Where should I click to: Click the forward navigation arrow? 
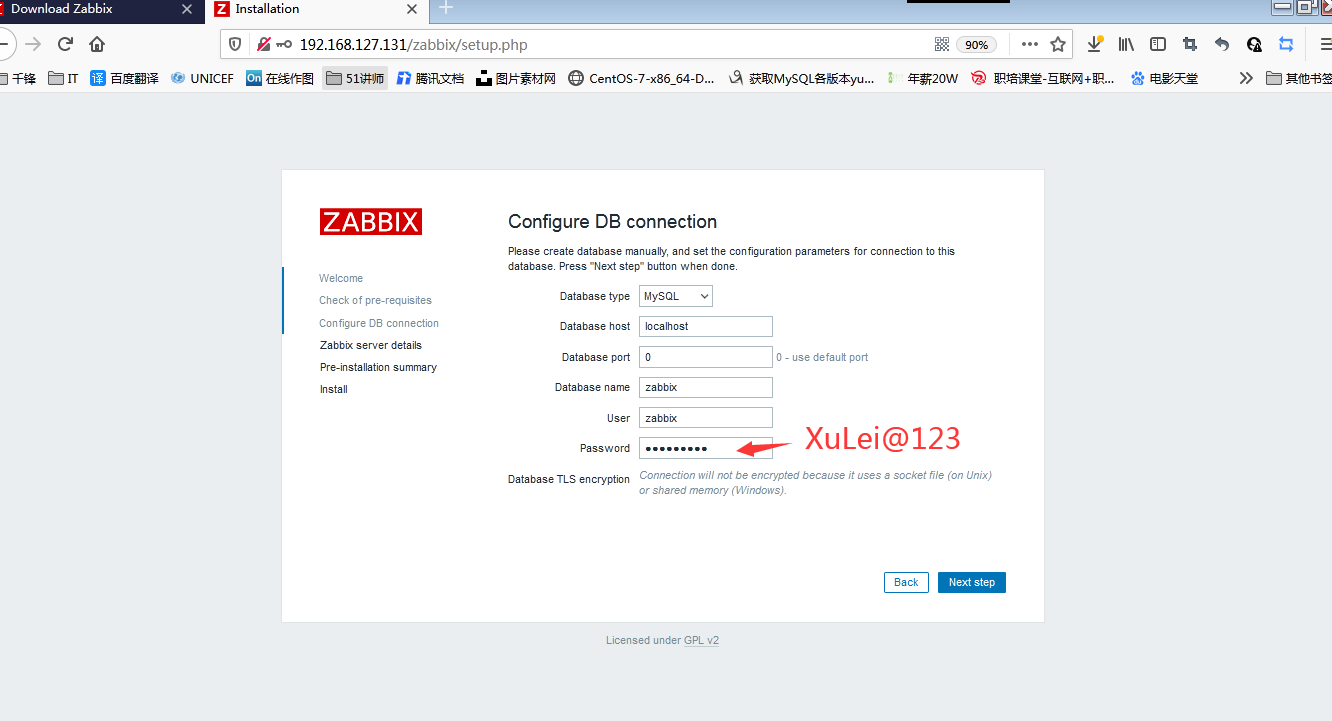tap(33, 44)
